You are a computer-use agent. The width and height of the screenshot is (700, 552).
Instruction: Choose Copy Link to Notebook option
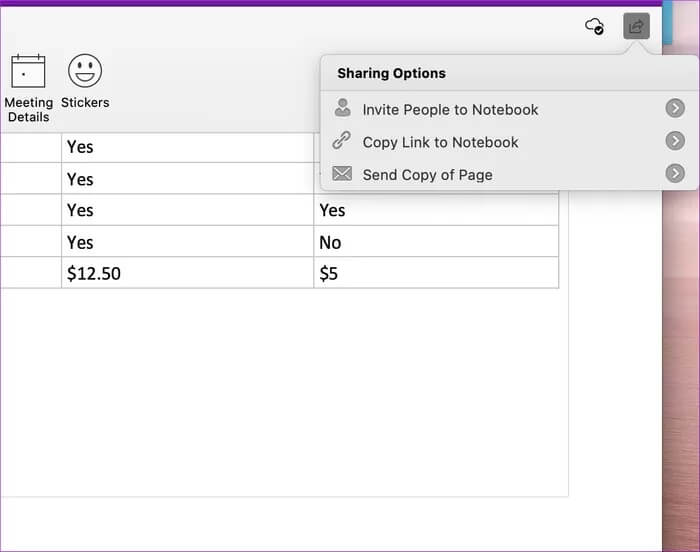(x=440, y=142)
